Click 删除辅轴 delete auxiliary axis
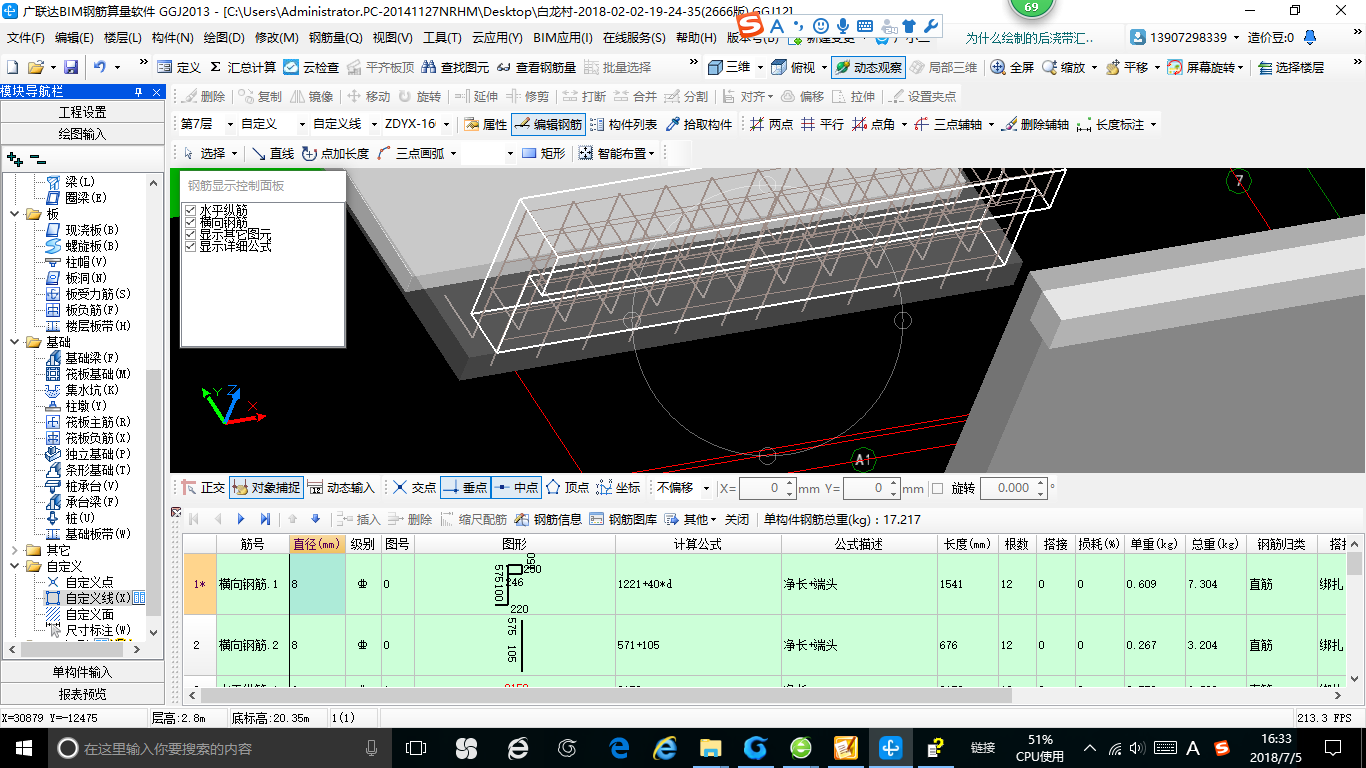This screenshot has height=768, width=1366. point(1035,124)
